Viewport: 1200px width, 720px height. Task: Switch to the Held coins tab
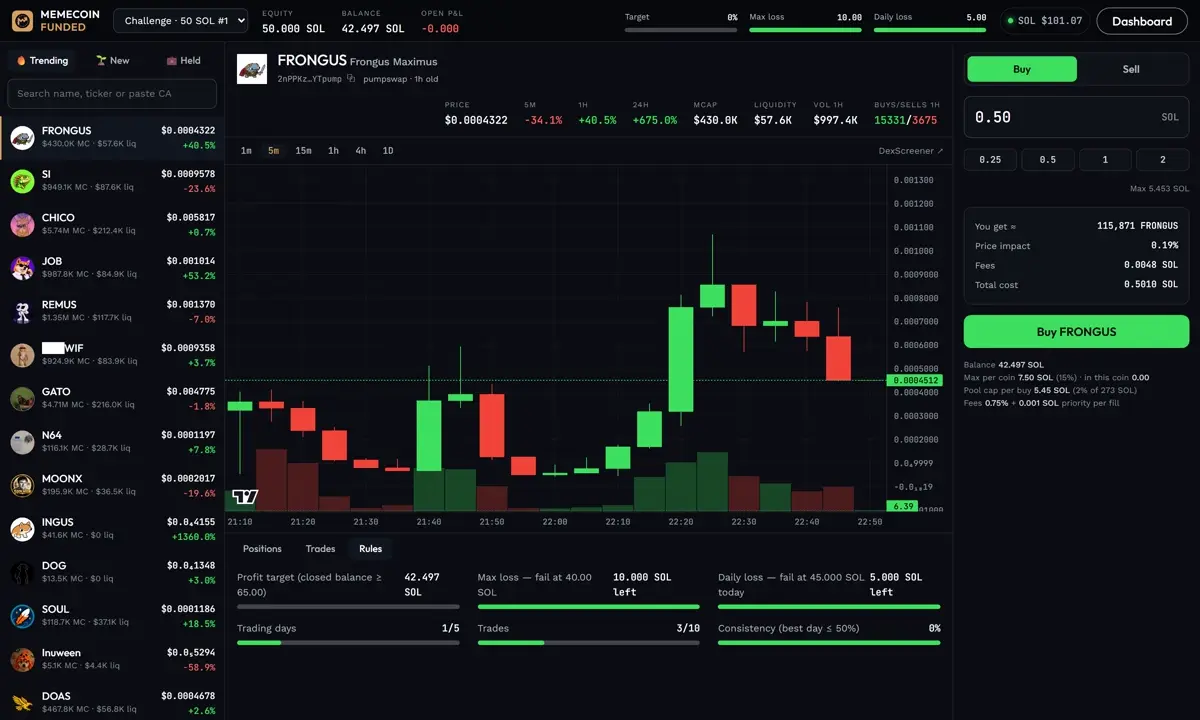182,61
